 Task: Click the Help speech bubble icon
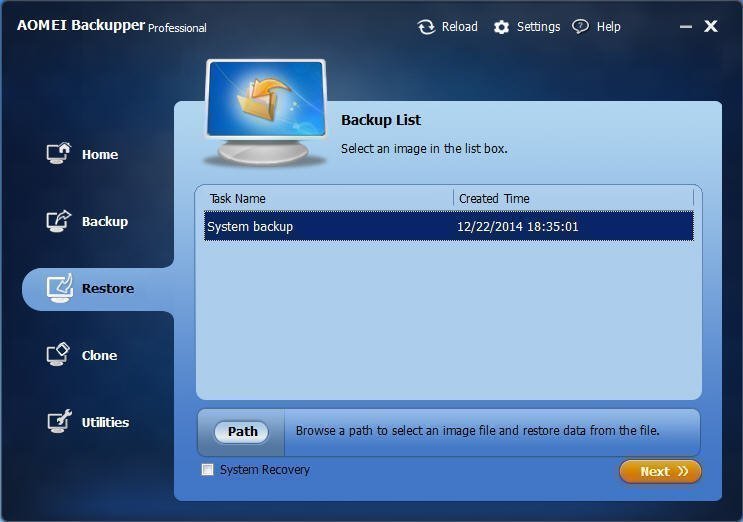(x=580, y=27)
